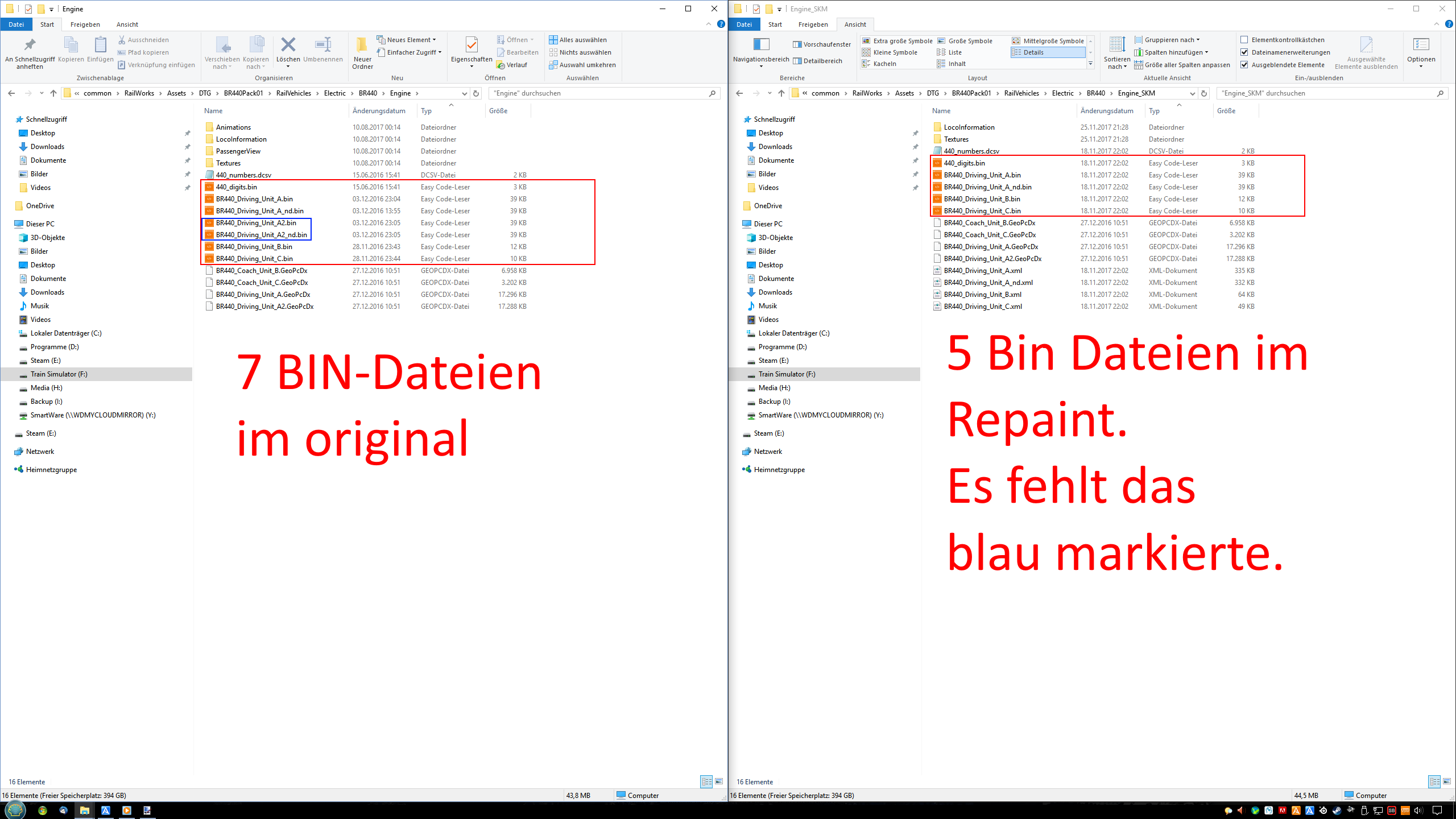This screenshot has height=819, width=1456.
Task: Click the Eigenschaften properties icon
Action: click(x=471, y=45)
